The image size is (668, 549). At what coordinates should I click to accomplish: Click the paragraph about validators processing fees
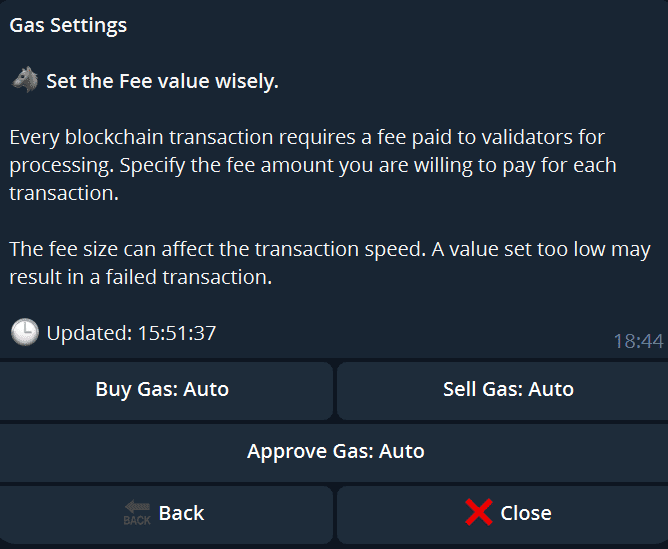click(313, 165)
